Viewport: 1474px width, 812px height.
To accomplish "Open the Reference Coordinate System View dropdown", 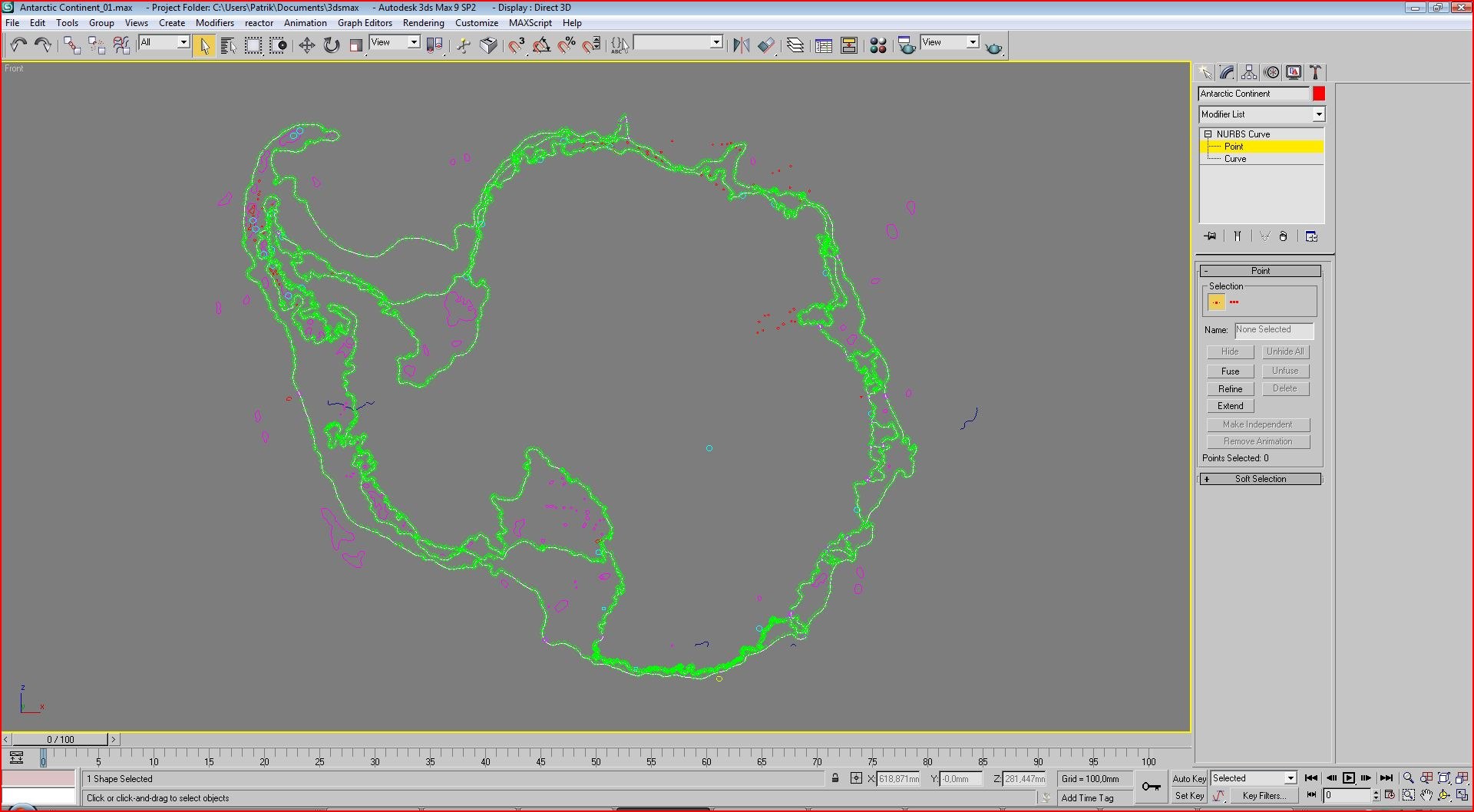I will coord(395,43).
